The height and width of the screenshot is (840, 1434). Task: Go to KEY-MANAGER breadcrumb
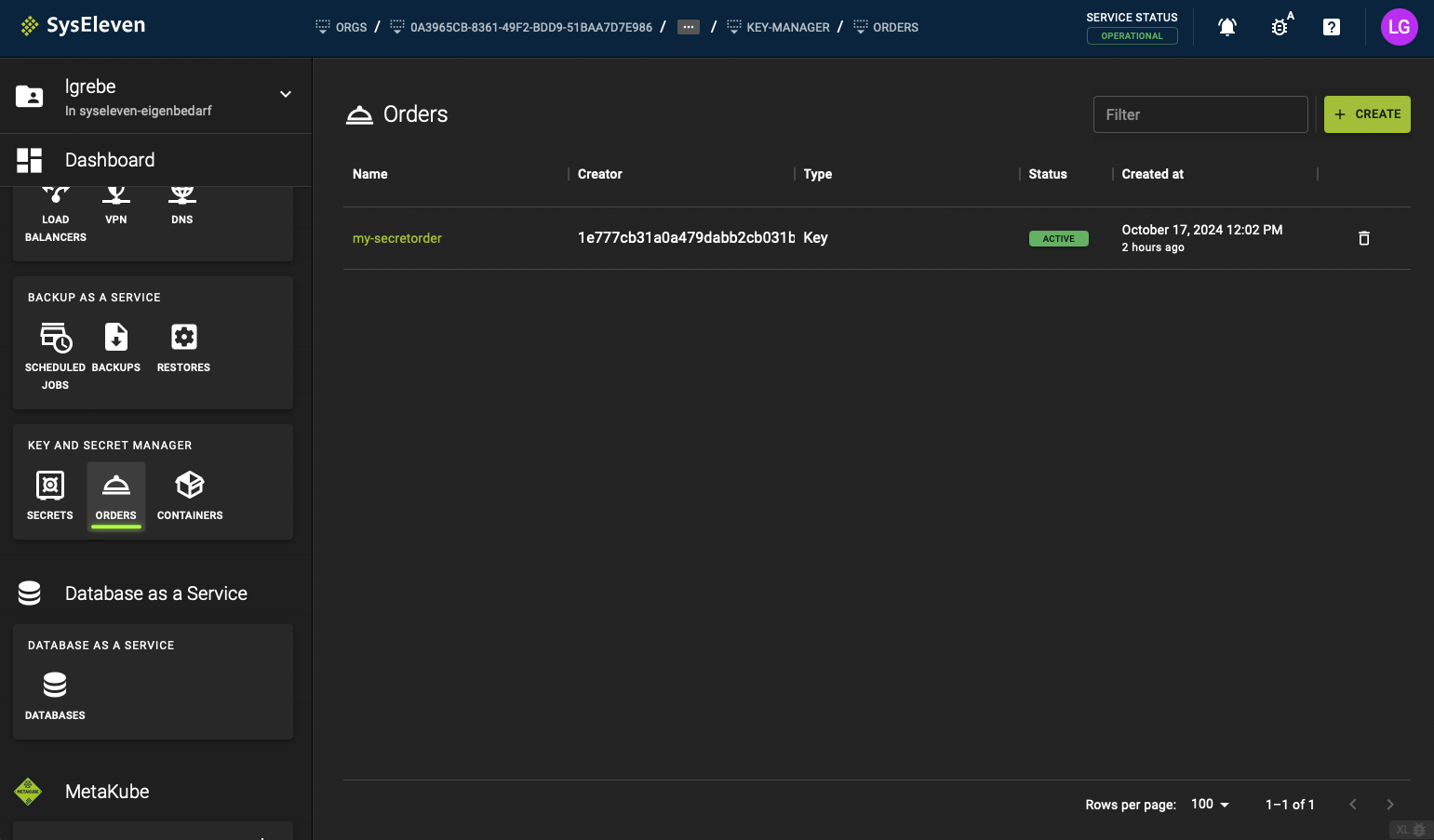(x=778, y=27)
